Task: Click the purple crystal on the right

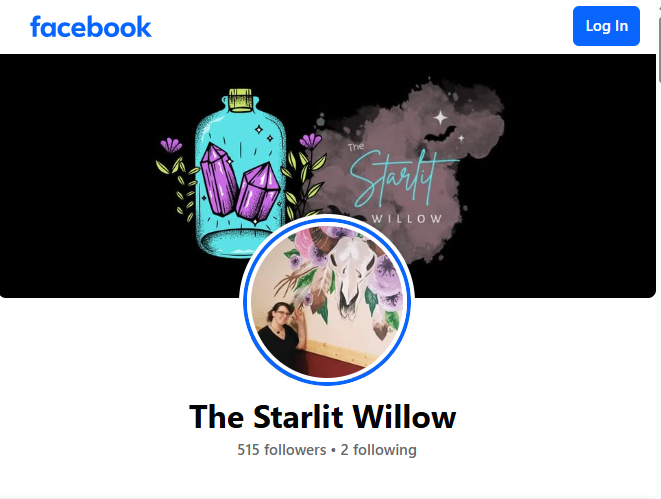Action: pyautogui.click(x=258, y=191)
